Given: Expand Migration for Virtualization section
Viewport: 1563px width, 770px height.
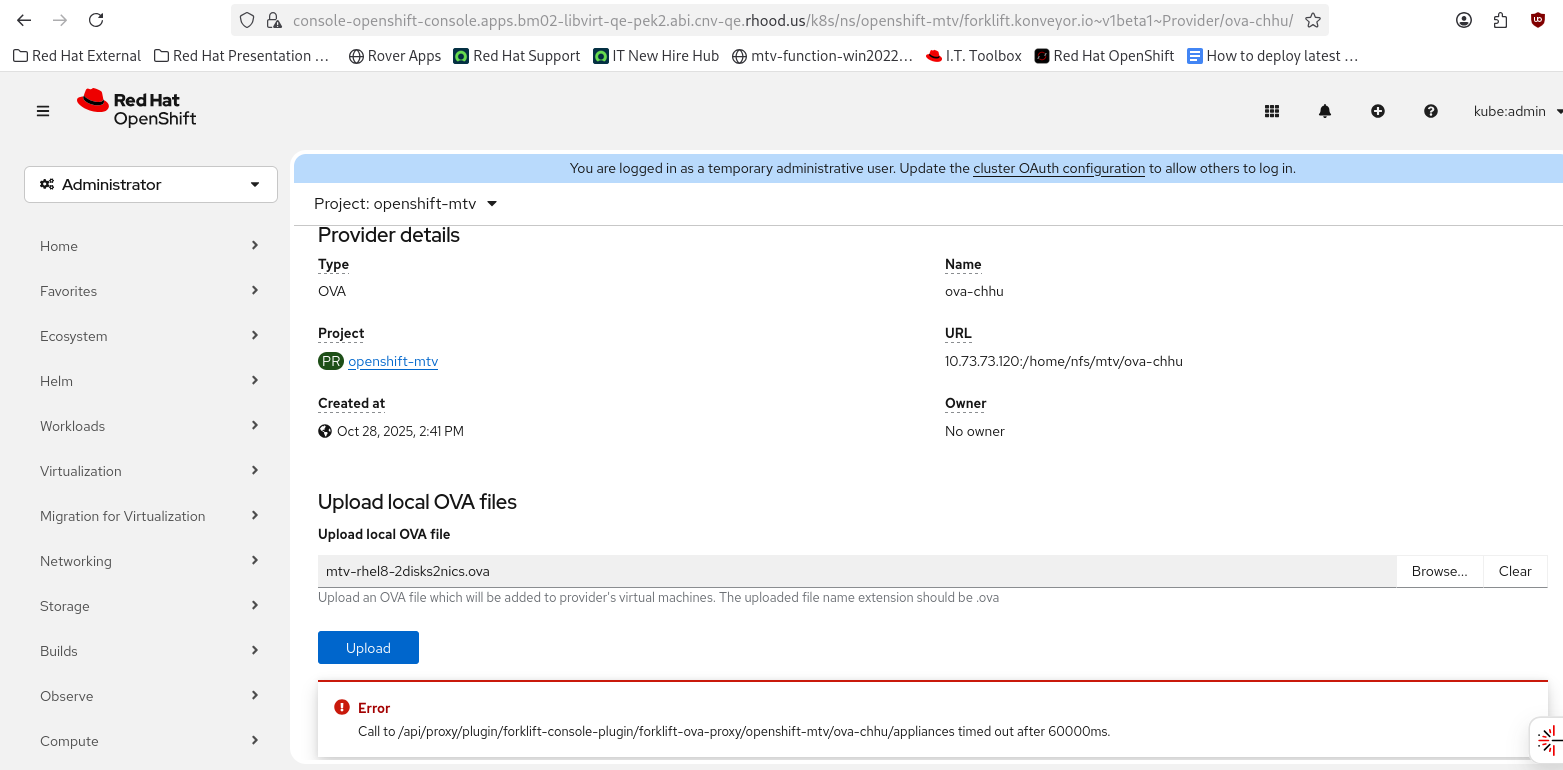Looking at the screenshot, I should coord(151,516).
